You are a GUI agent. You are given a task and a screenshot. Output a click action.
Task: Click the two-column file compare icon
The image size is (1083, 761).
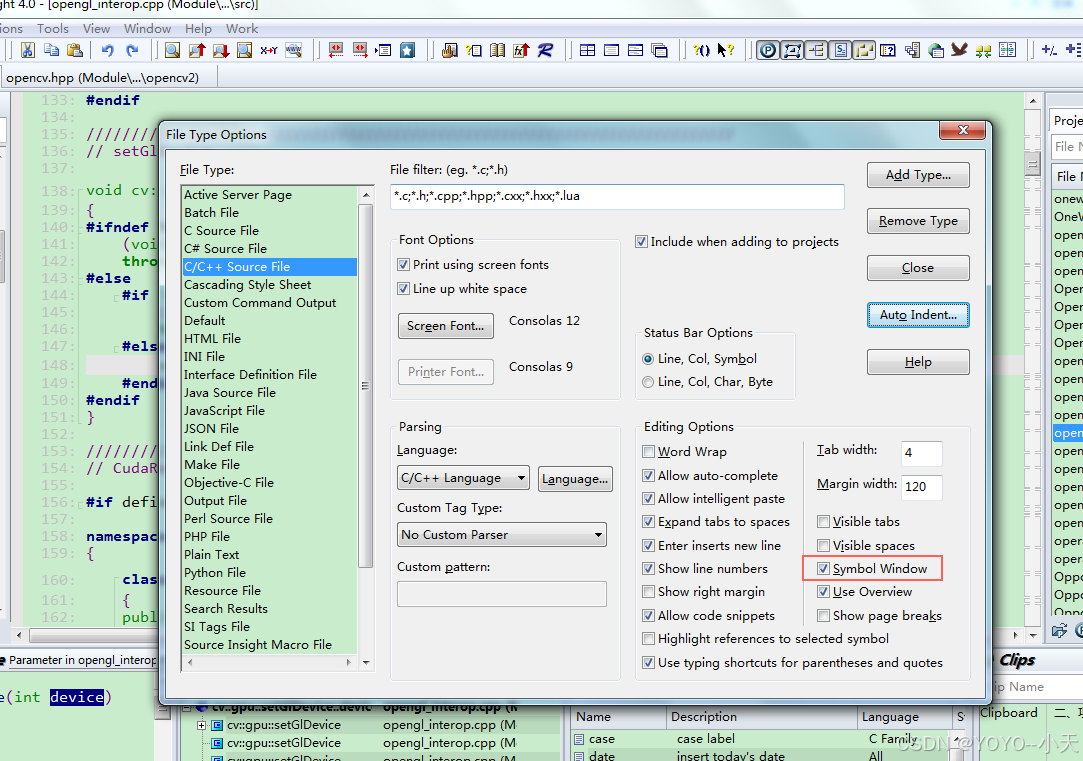click(1008, 50)
